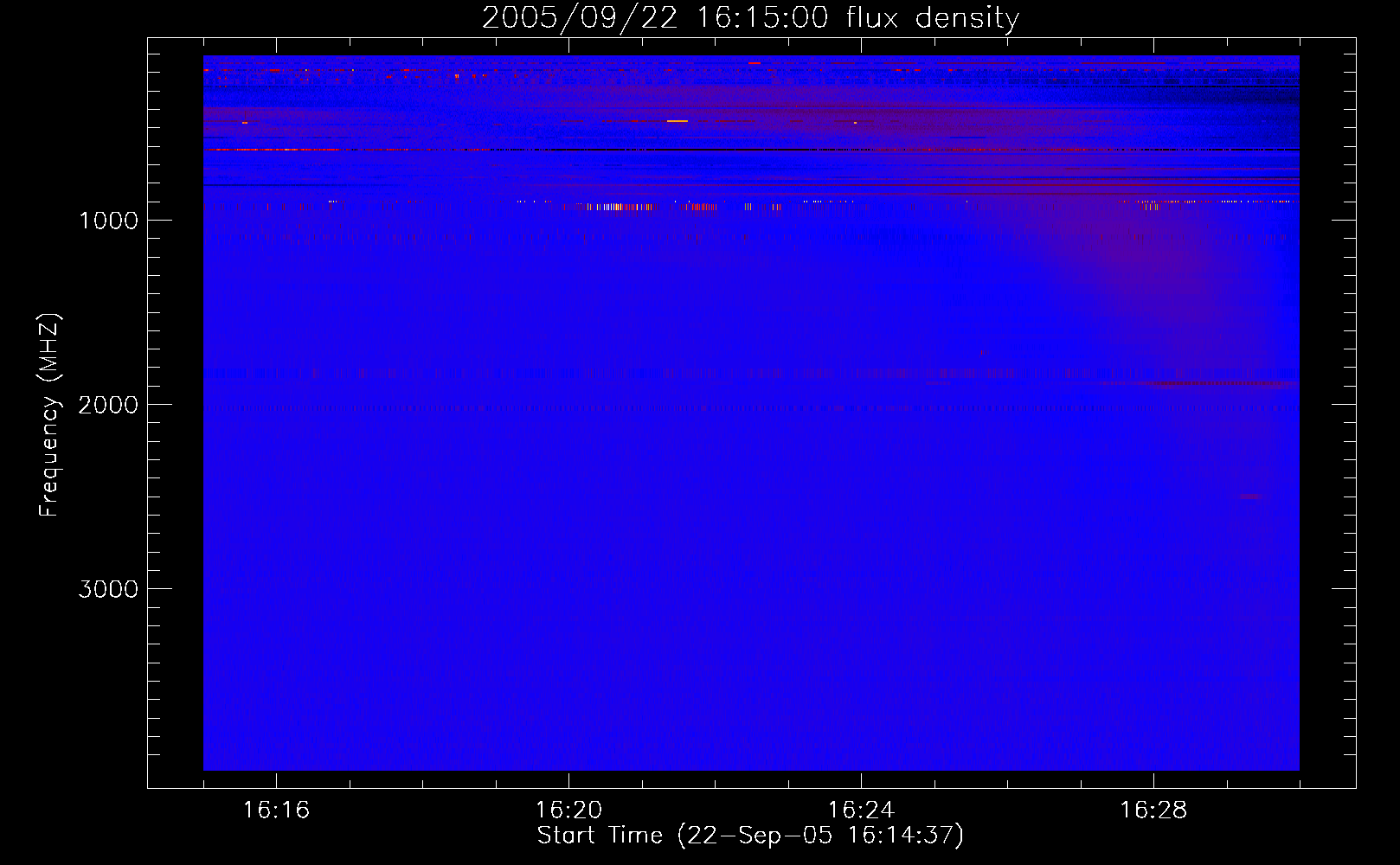Click the 16:28 time tick label
1400x865 pixels.
(1153, 811)
